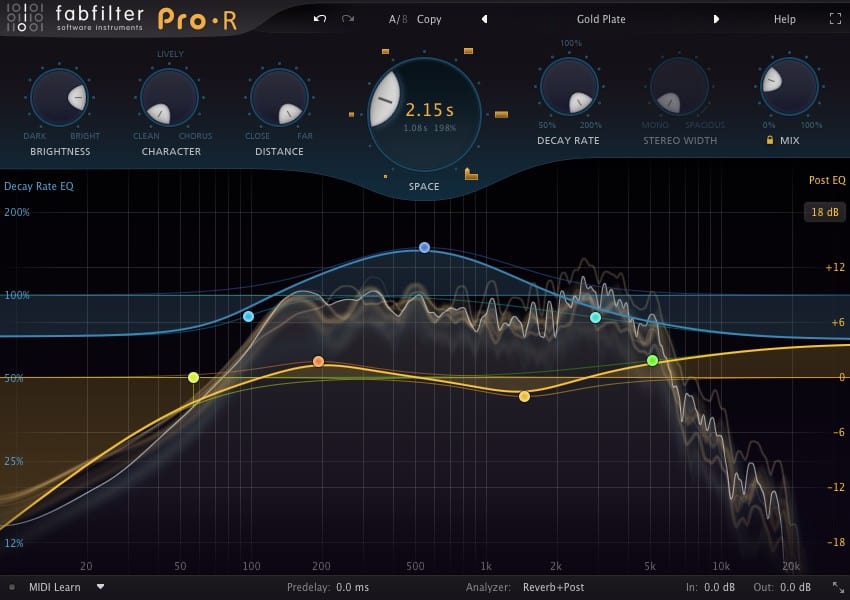The width and height of the screenshot is (850, 600).
Task: Select cyan decay EQ band near 3 kHz
Action: [595, 318]
